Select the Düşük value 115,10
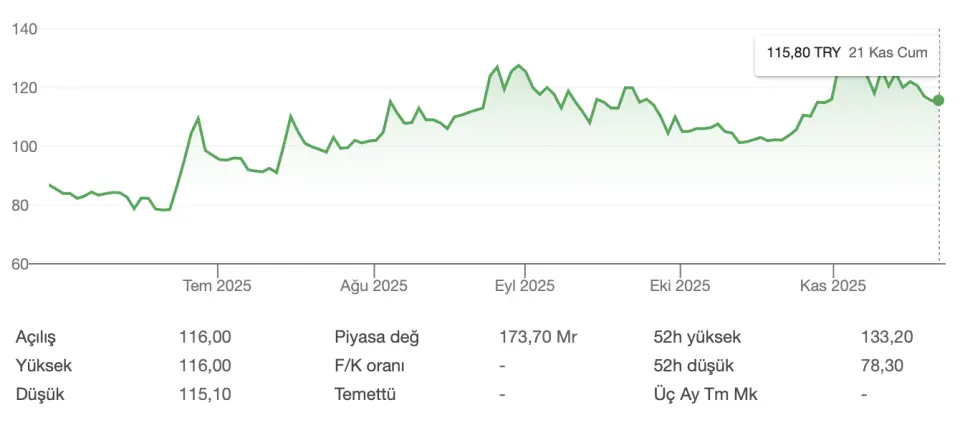This screenshot has height=433, width=960. (x=205, y=394)
